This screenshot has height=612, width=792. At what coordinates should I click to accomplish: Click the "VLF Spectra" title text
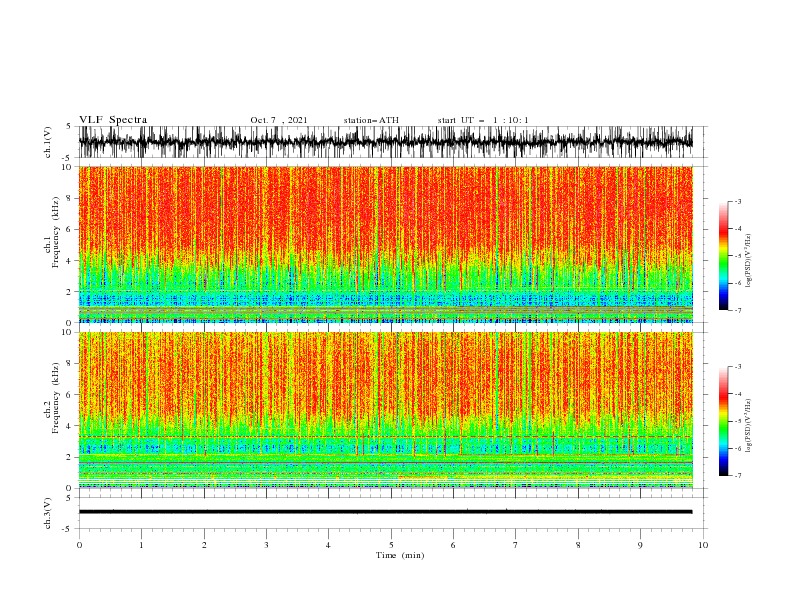tap(113, 120)
